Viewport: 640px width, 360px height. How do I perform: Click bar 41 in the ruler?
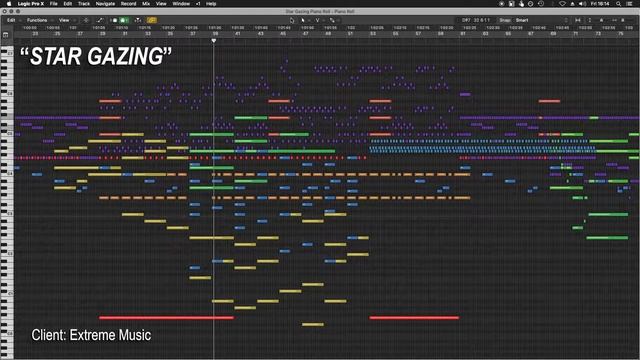pyautogui.click(x=238, y=34)
